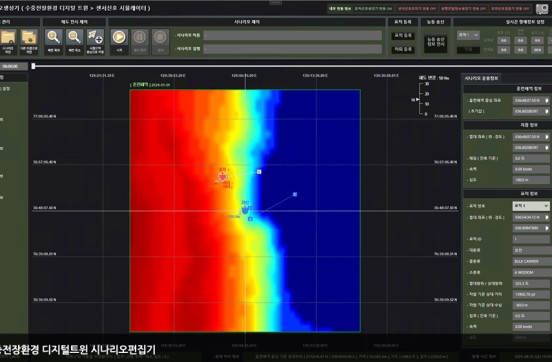The width and height of the screenshot is (552, 362).
Task: Open the target dropdown in the real-time settings
Action: [x=468, y=35]
